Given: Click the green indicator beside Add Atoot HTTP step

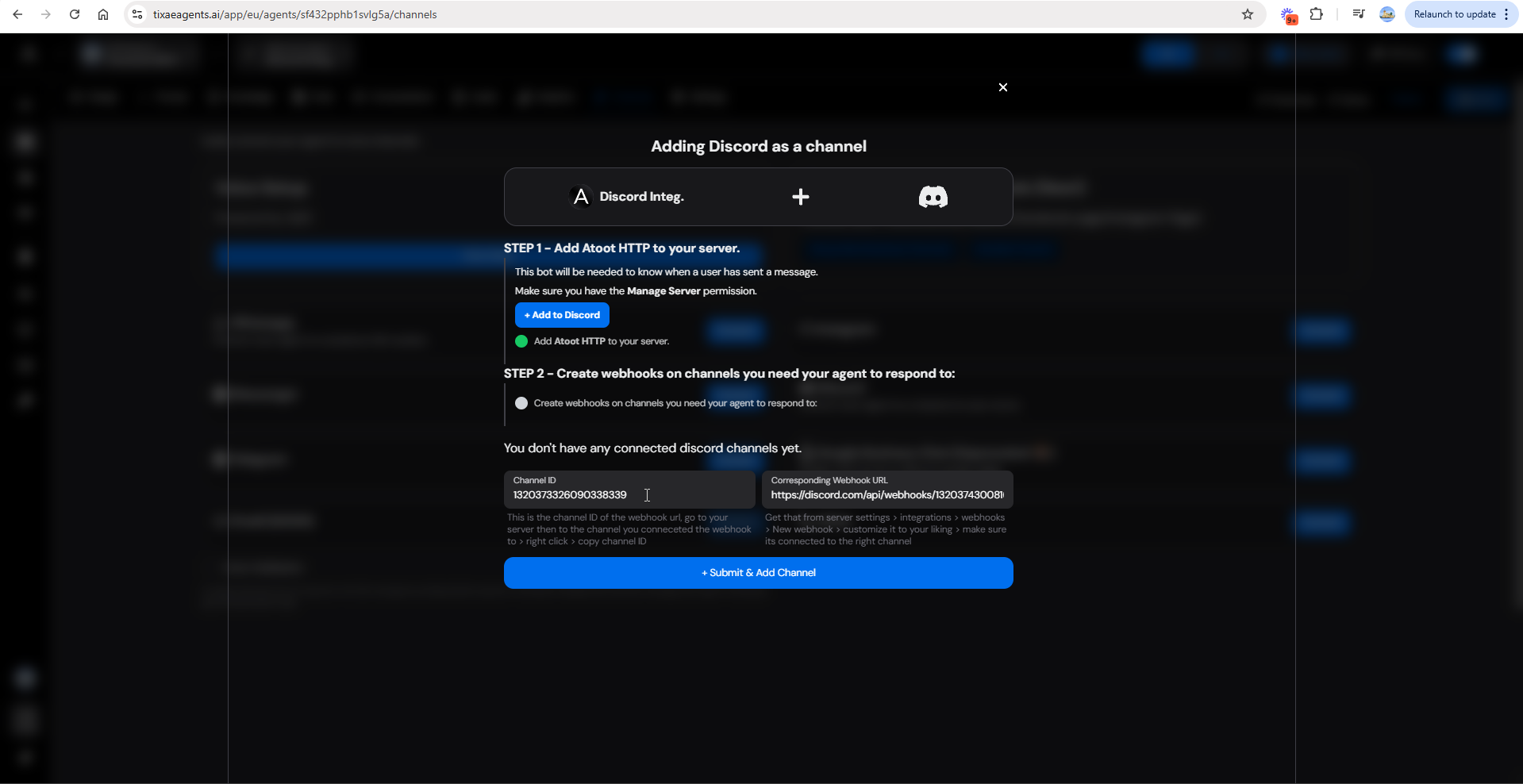Looking at the screenshot, I should (x=521, y=341).
